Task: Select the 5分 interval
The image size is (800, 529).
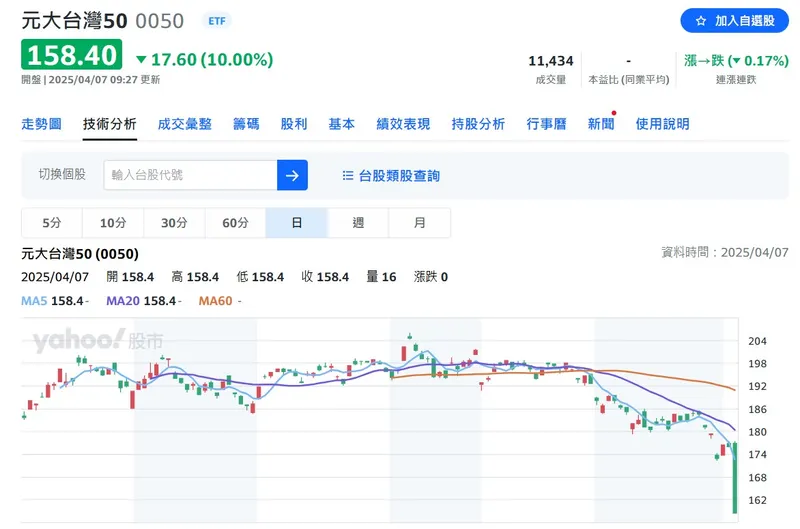Action: 52,223
